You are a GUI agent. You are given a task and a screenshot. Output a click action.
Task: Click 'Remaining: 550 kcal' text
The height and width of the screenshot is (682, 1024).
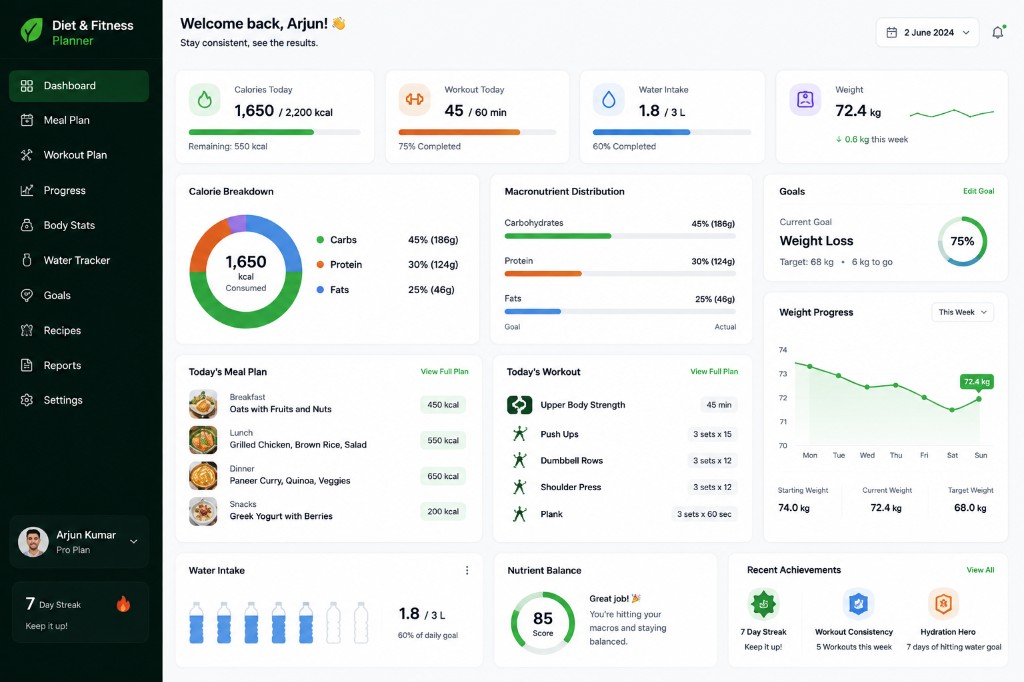pyautogui.click(x=228, y=146)
